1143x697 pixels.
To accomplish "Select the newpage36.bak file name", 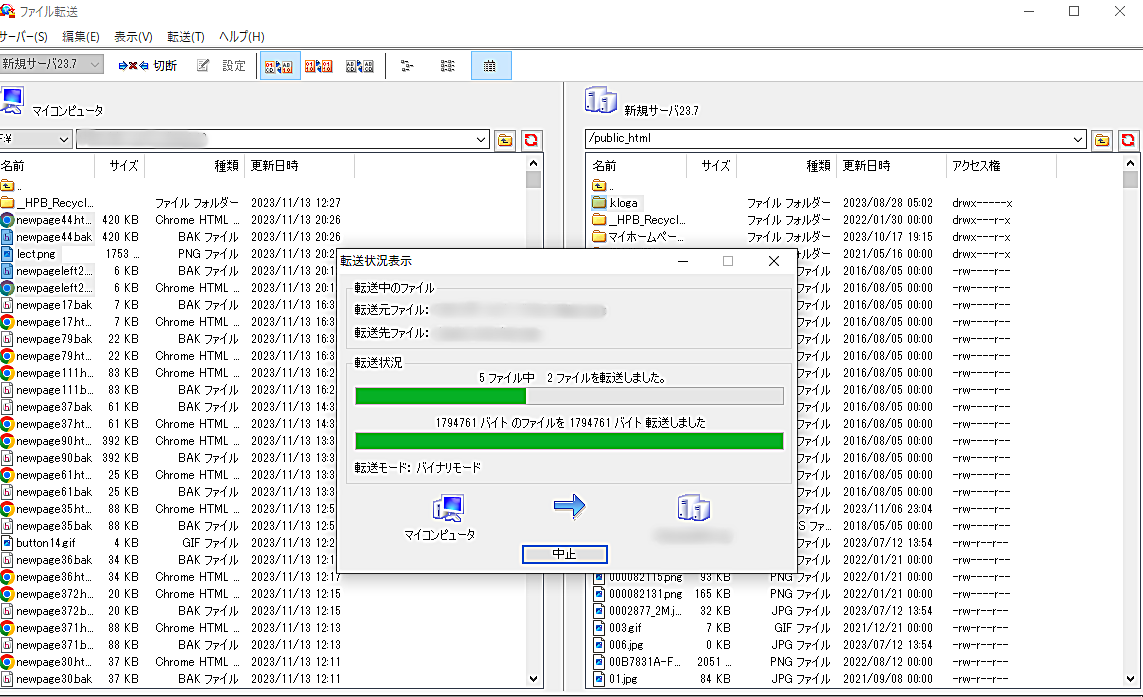I will tap(54, 560).
